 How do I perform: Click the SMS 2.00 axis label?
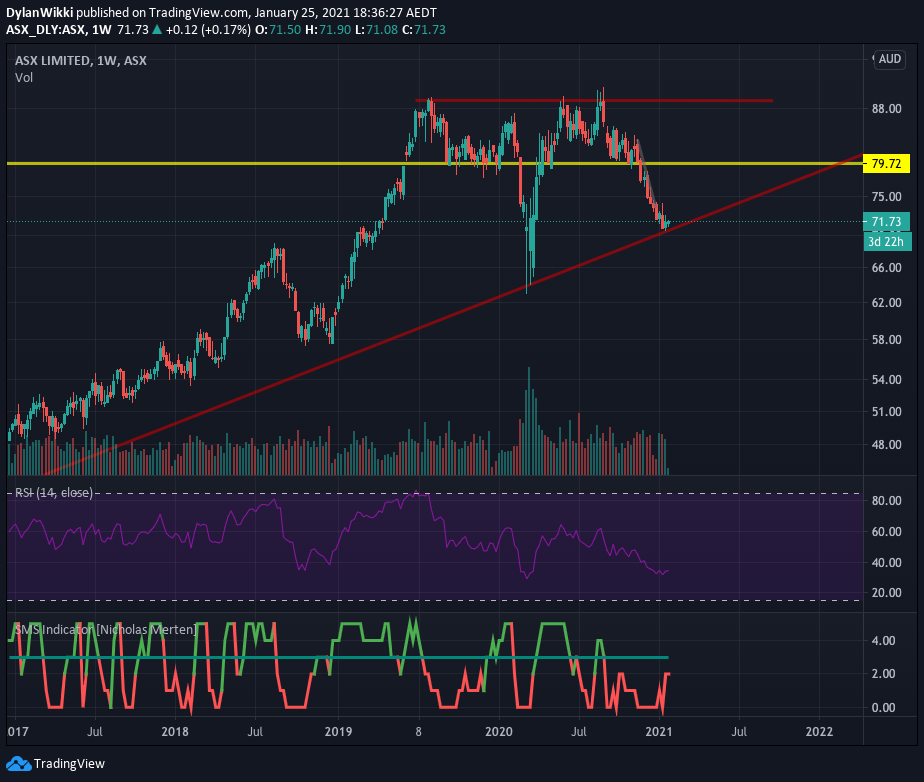[x=883, y=674]
